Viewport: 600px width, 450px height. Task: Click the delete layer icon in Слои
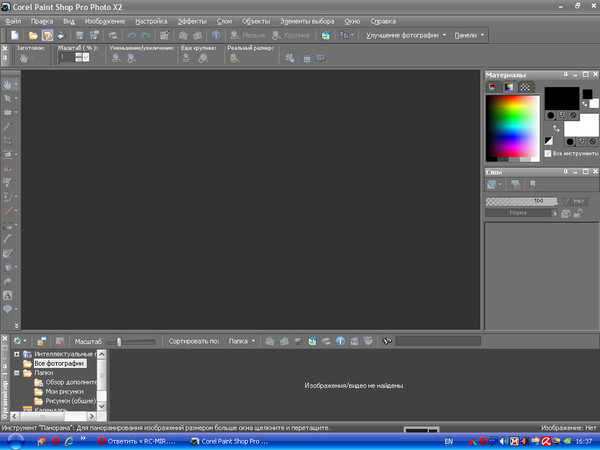pos(515,184)
